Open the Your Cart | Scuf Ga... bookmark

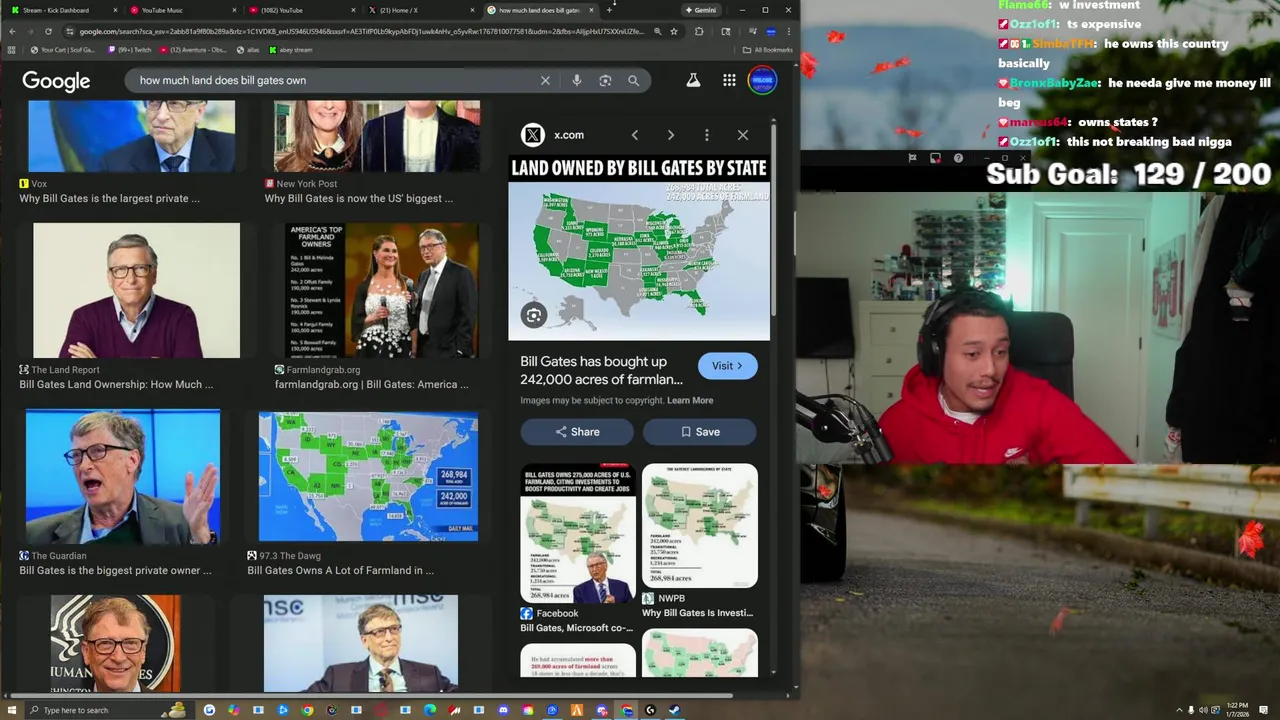point(62,50)
